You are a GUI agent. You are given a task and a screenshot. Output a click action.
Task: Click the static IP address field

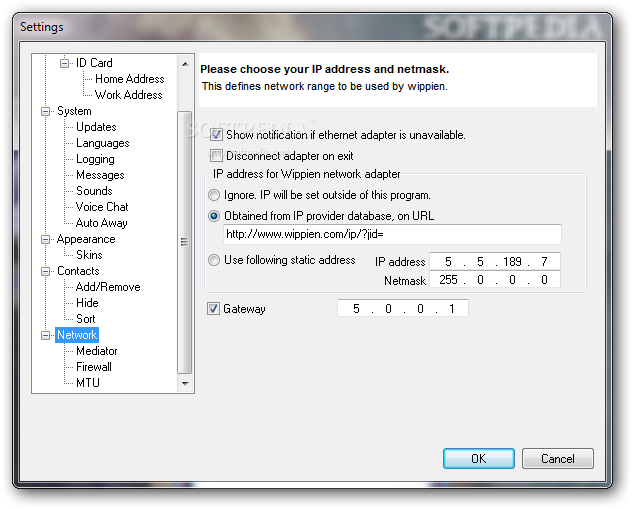click(x=495, y=262)
